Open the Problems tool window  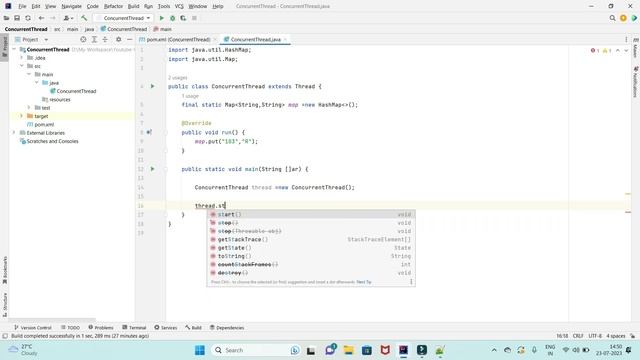pos(101,328)
